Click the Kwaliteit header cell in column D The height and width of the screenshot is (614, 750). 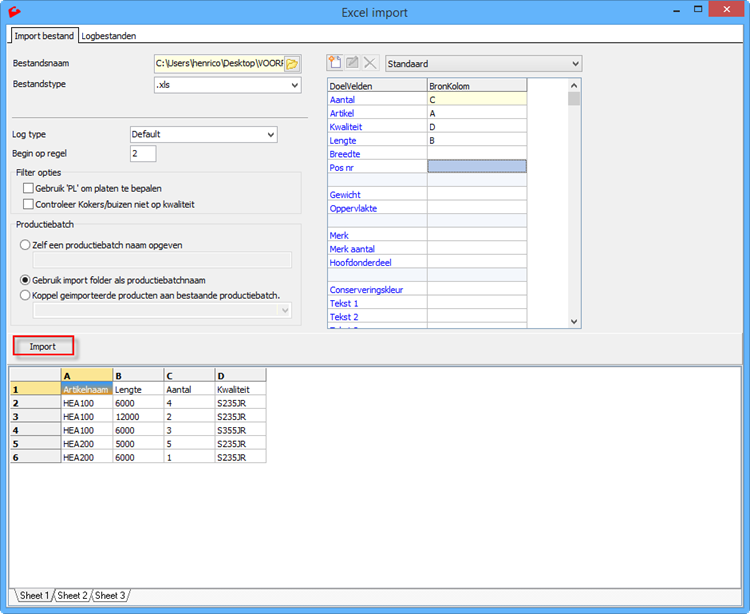click(x=241, y=389)
